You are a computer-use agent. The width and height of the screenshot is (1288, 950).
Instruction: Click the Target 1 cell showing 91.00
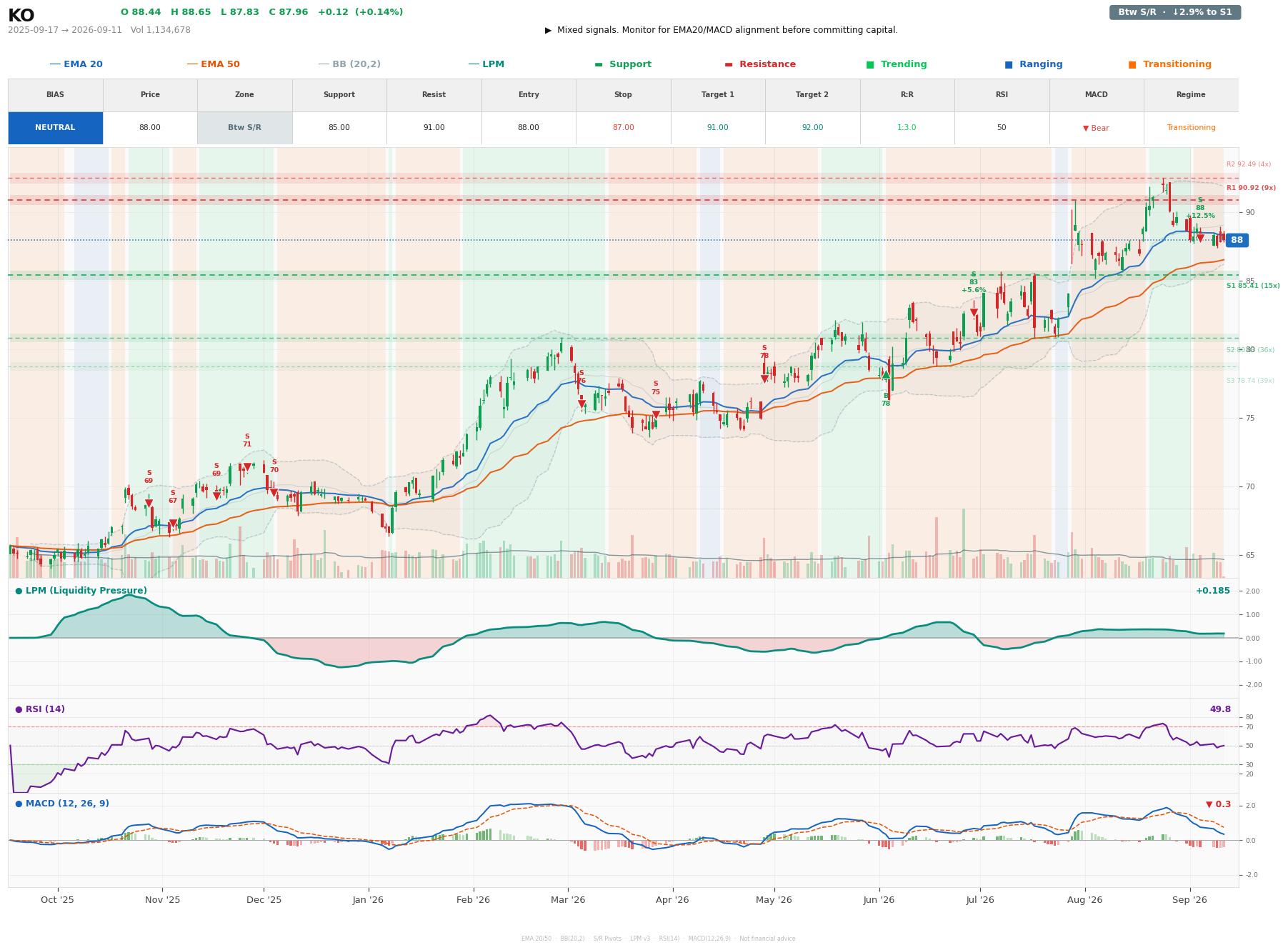[x=718, y=128]
